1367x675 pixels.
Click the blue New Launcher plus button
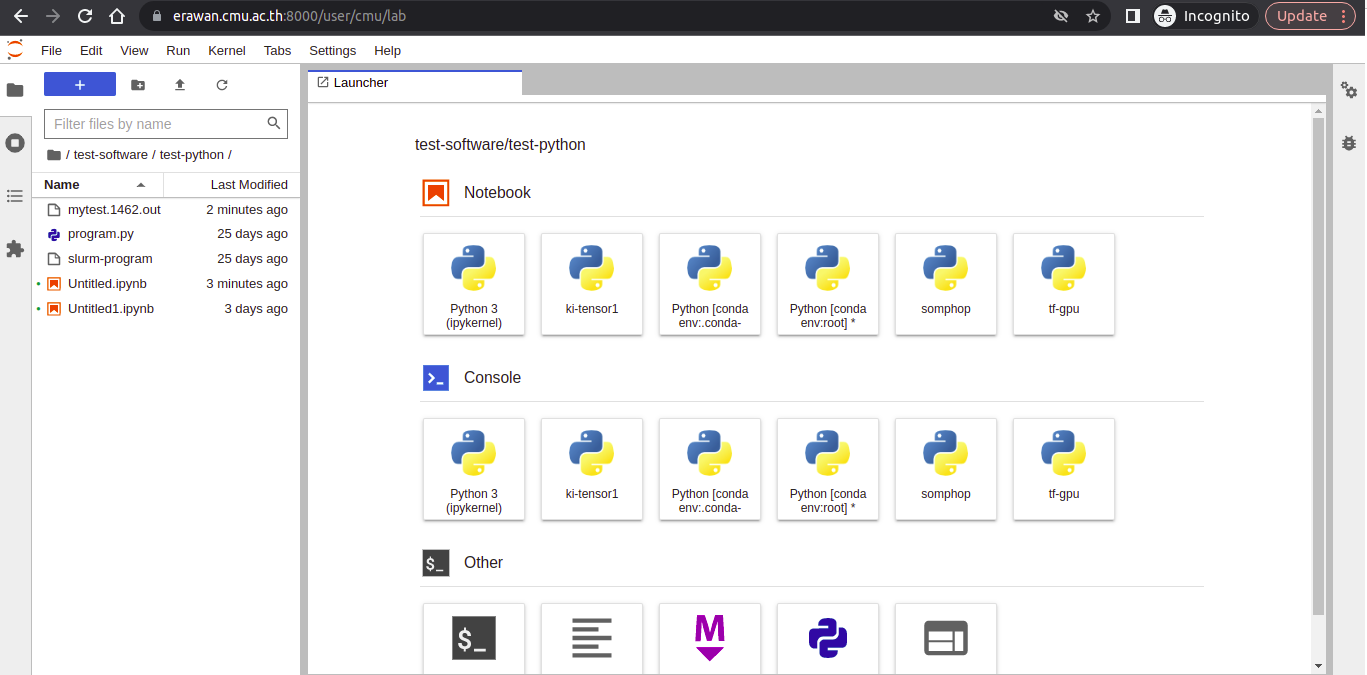[80, 85]
